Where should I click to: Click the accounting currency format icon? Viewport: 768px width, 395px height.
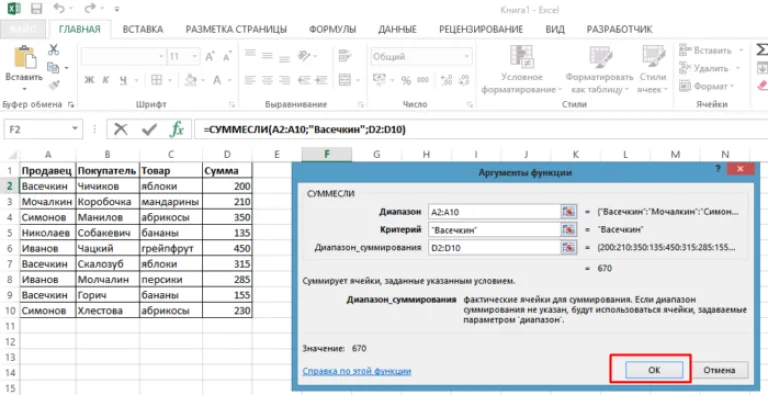coord(380,80)
